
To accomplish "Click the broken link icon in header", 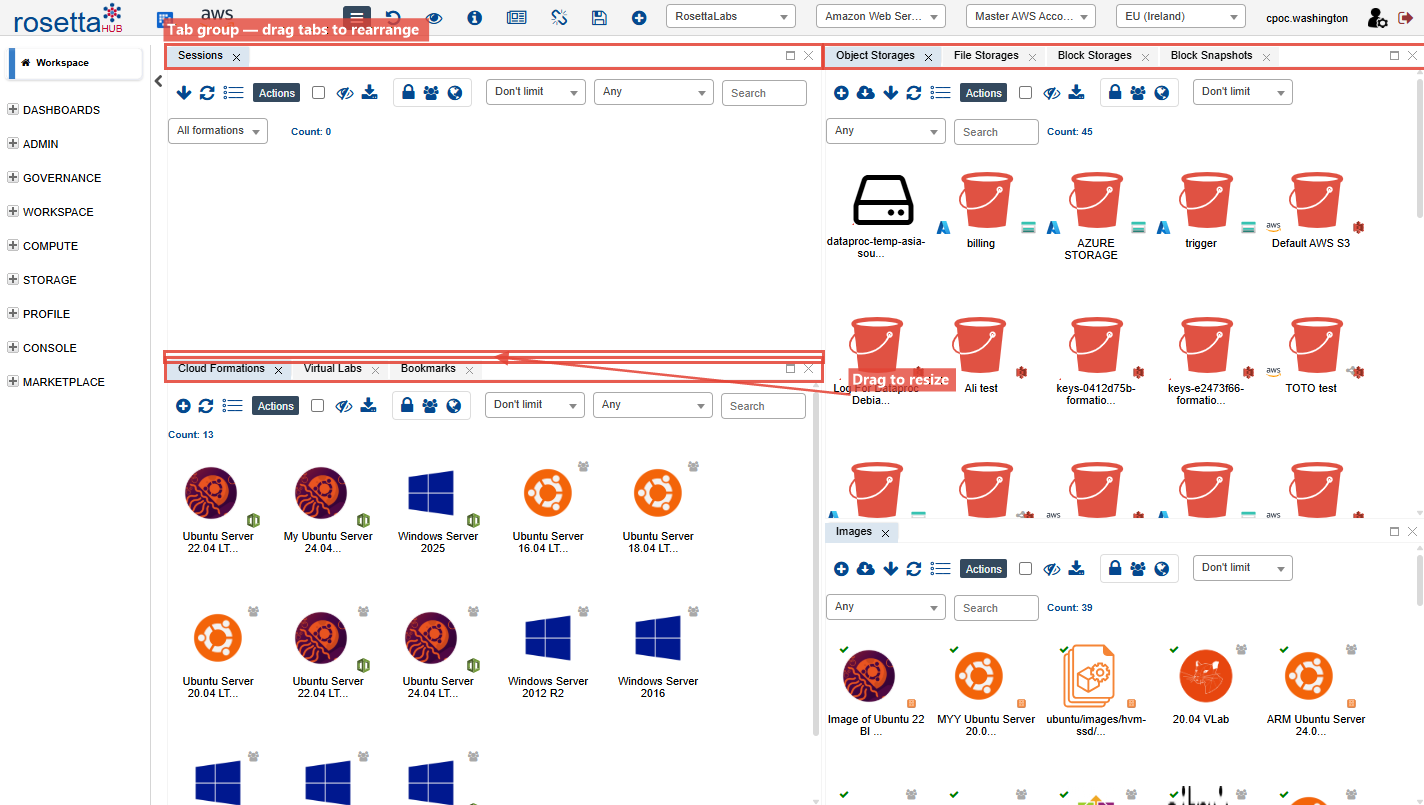I will [559, 18].
